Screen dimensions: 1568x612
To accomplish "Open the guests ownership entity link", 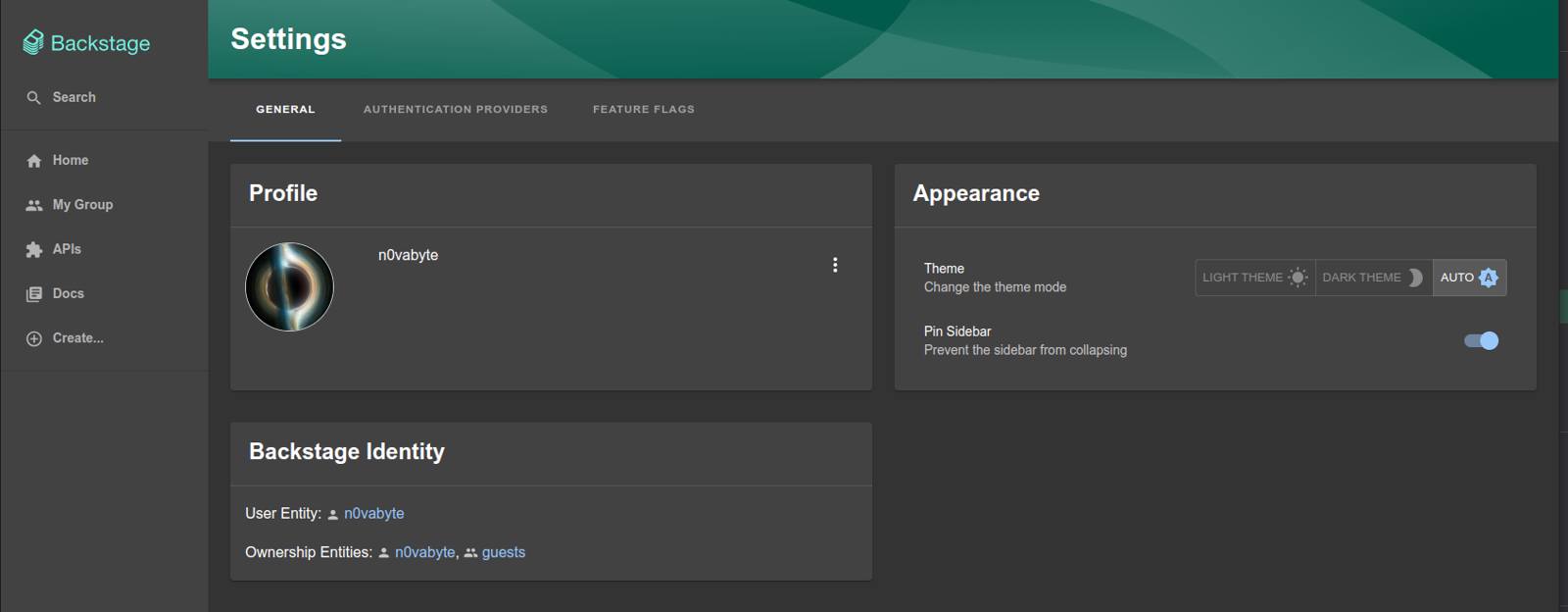I will tap(503, 552).
